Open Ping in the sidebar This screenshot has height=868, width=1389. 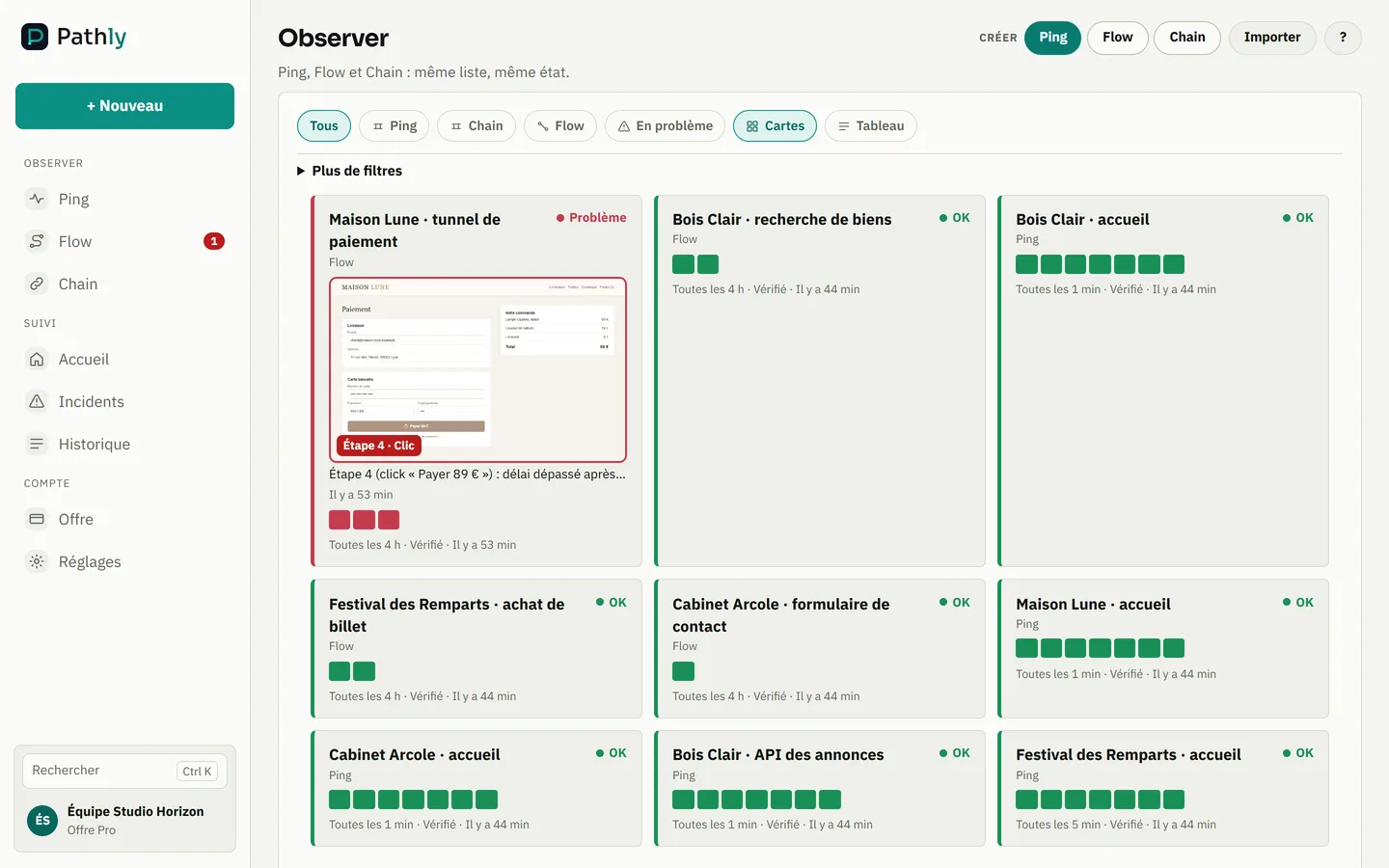[x=124, y=199]
